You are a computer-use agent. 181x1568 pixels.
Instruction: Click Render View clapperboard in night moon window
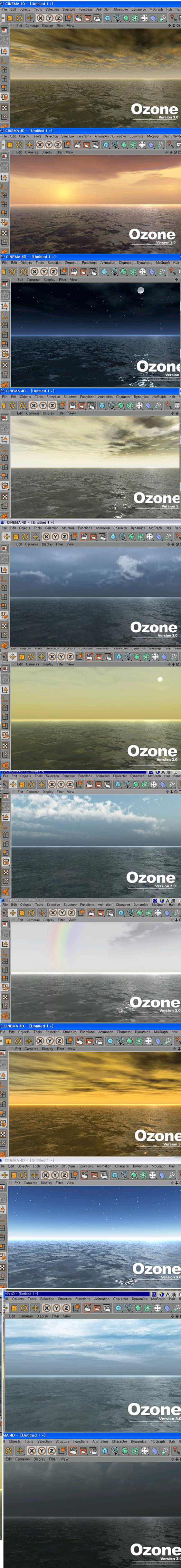coord(74,272)
